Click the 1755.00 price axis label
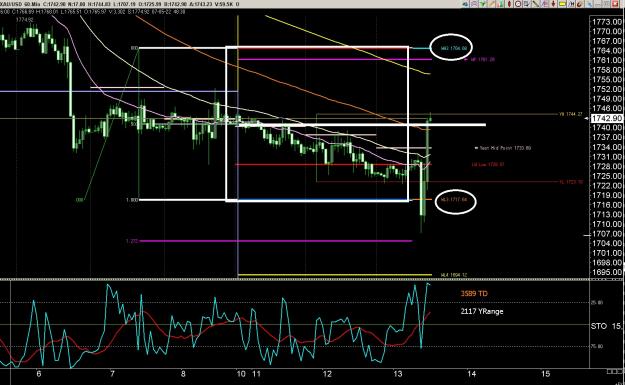The height and width of the screenshot is (385, 625). tap(607, 80)
